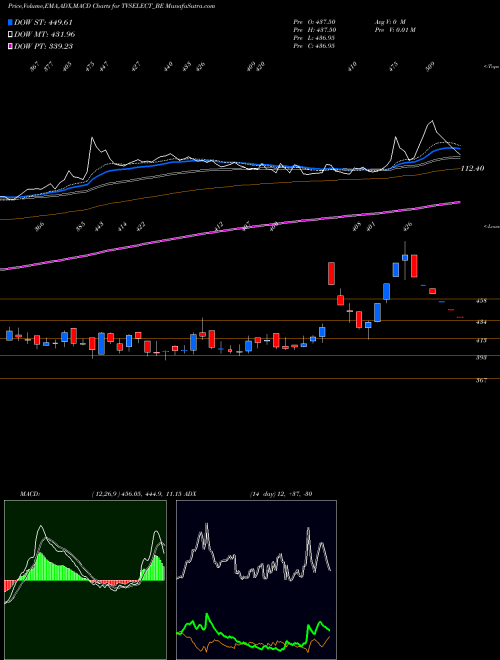Click the 413 price level label
500x660 pixels.
(481, 340)
